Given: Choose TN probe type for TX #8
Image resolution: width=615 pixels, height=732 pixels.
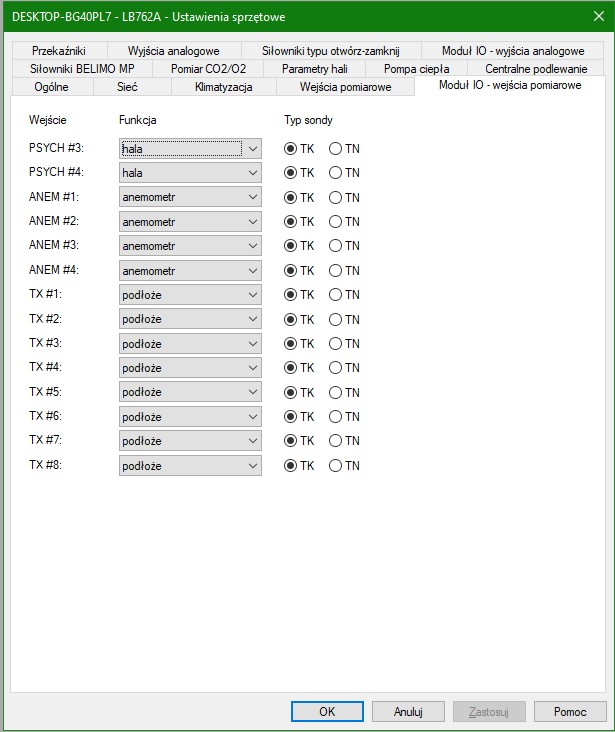Looking at the screenshot, I should coord(336,465).
